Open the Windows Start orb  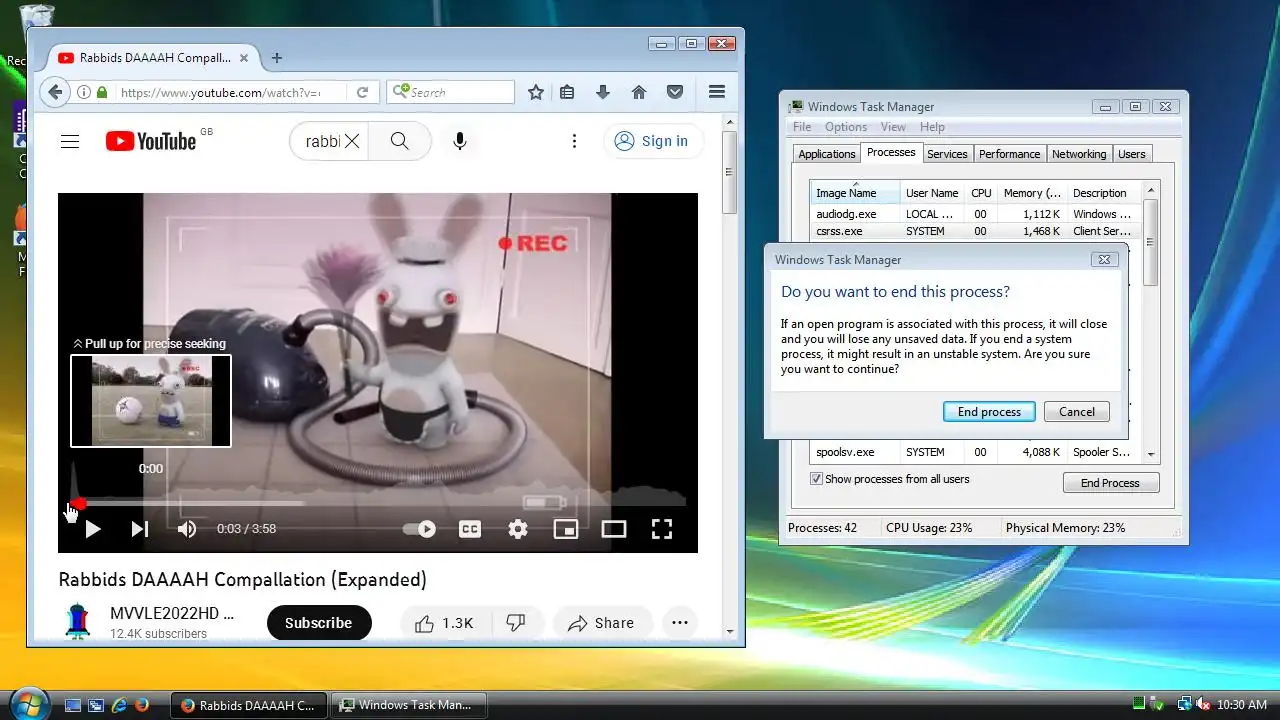coord(28,703)
